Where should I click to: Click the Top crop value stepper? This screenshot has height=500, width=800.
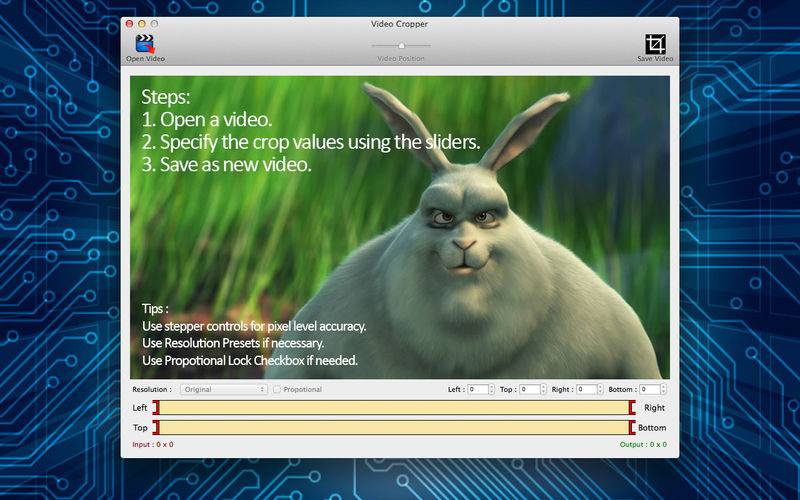coord(544,389)
